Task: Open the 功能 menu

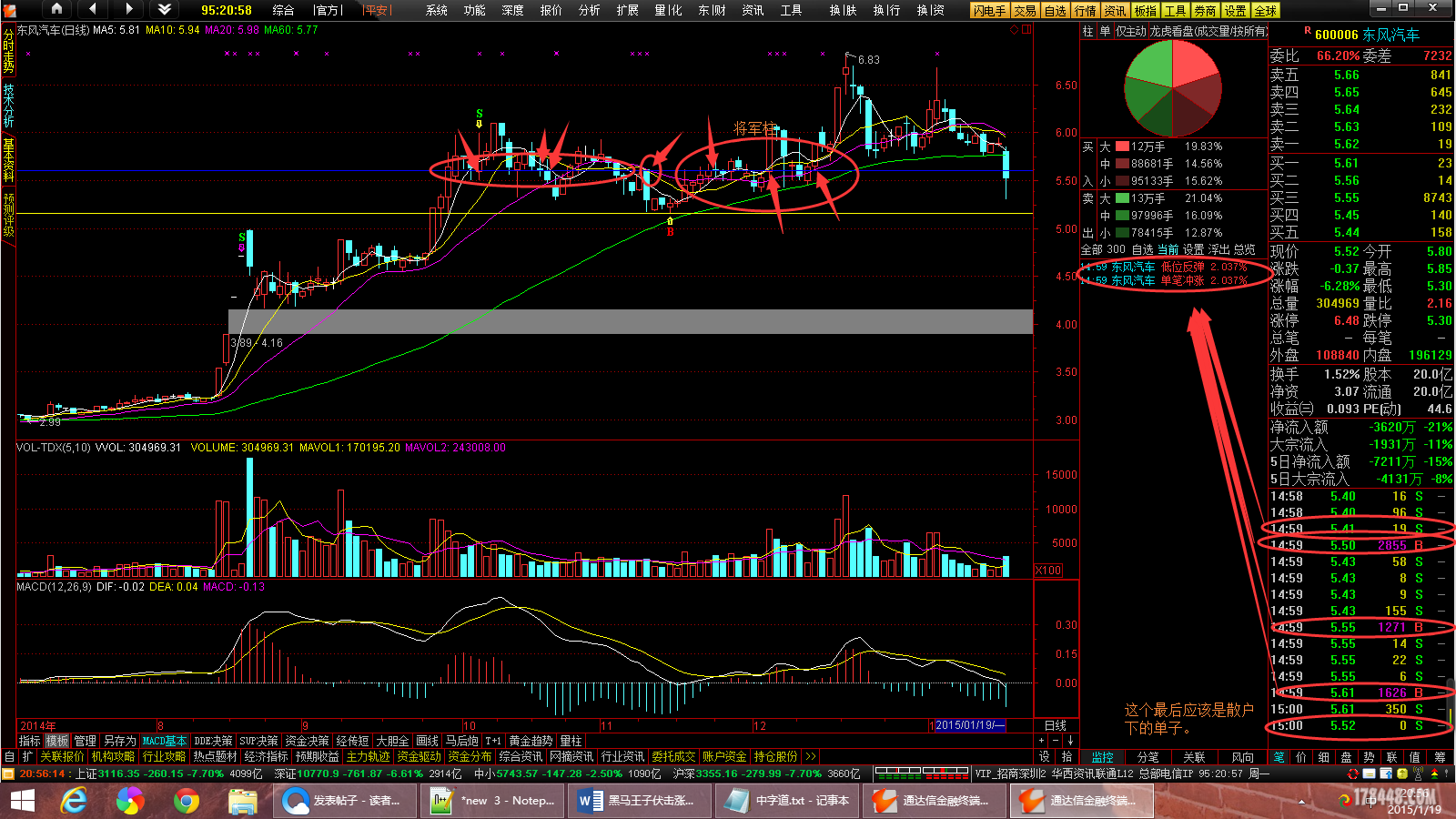Action: coord(475,10)
